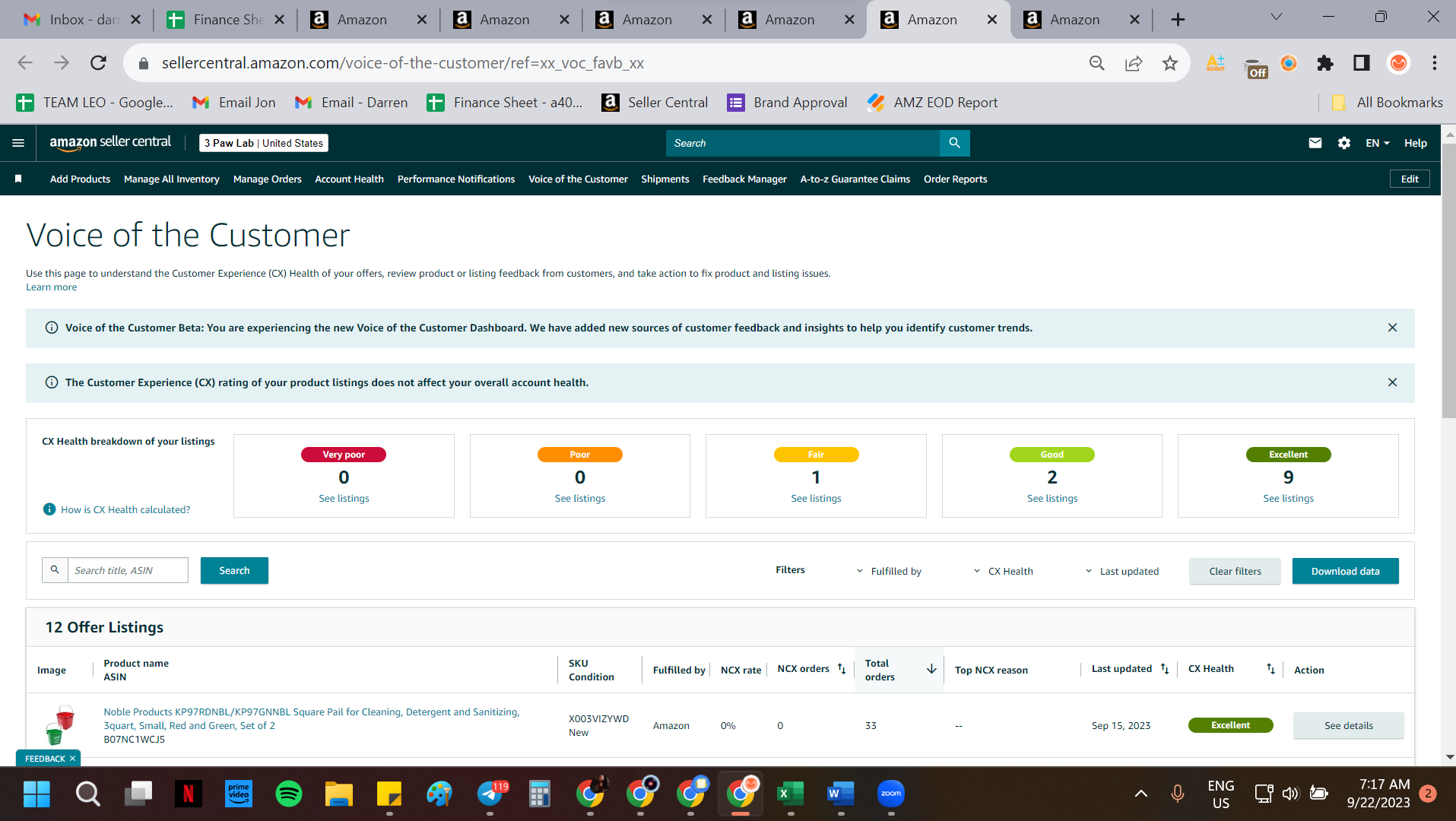Click the Help link in header
Screen dimensions: 1456x821
click(x=1416, y=143)
